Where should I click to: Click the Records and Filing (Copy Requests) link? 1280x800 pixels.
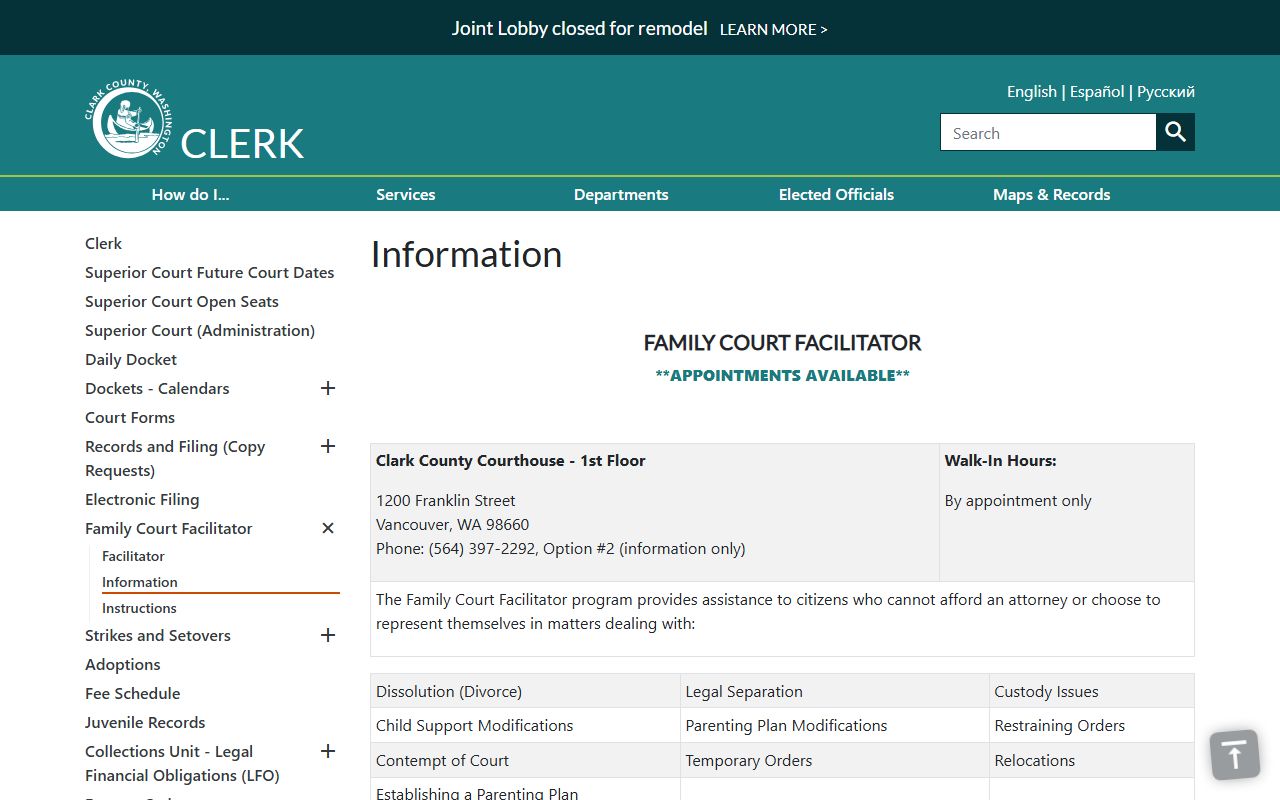pos(175,458)
